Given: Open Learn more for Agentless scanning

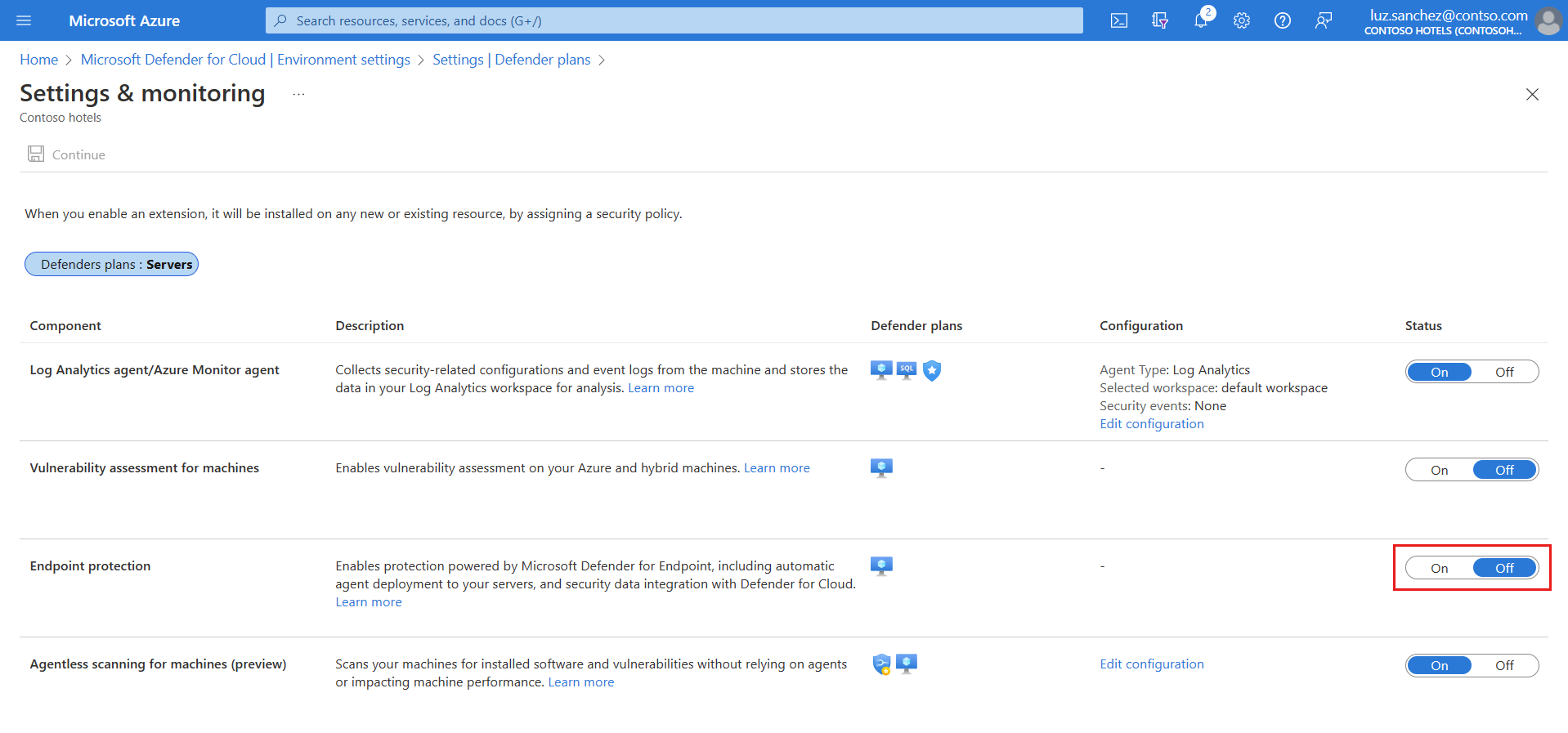Looking at the screenshot, I should coord(580,682).
